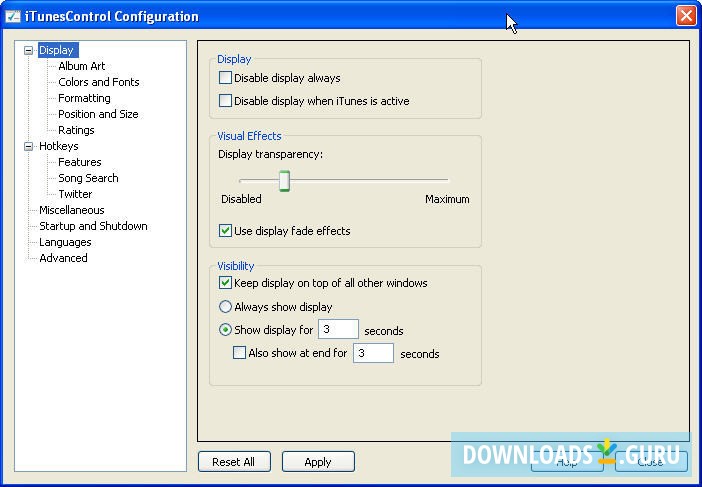Select Miscellaneous in the tree
This screenshot has width=702, height=487.
tap(72, 210)
